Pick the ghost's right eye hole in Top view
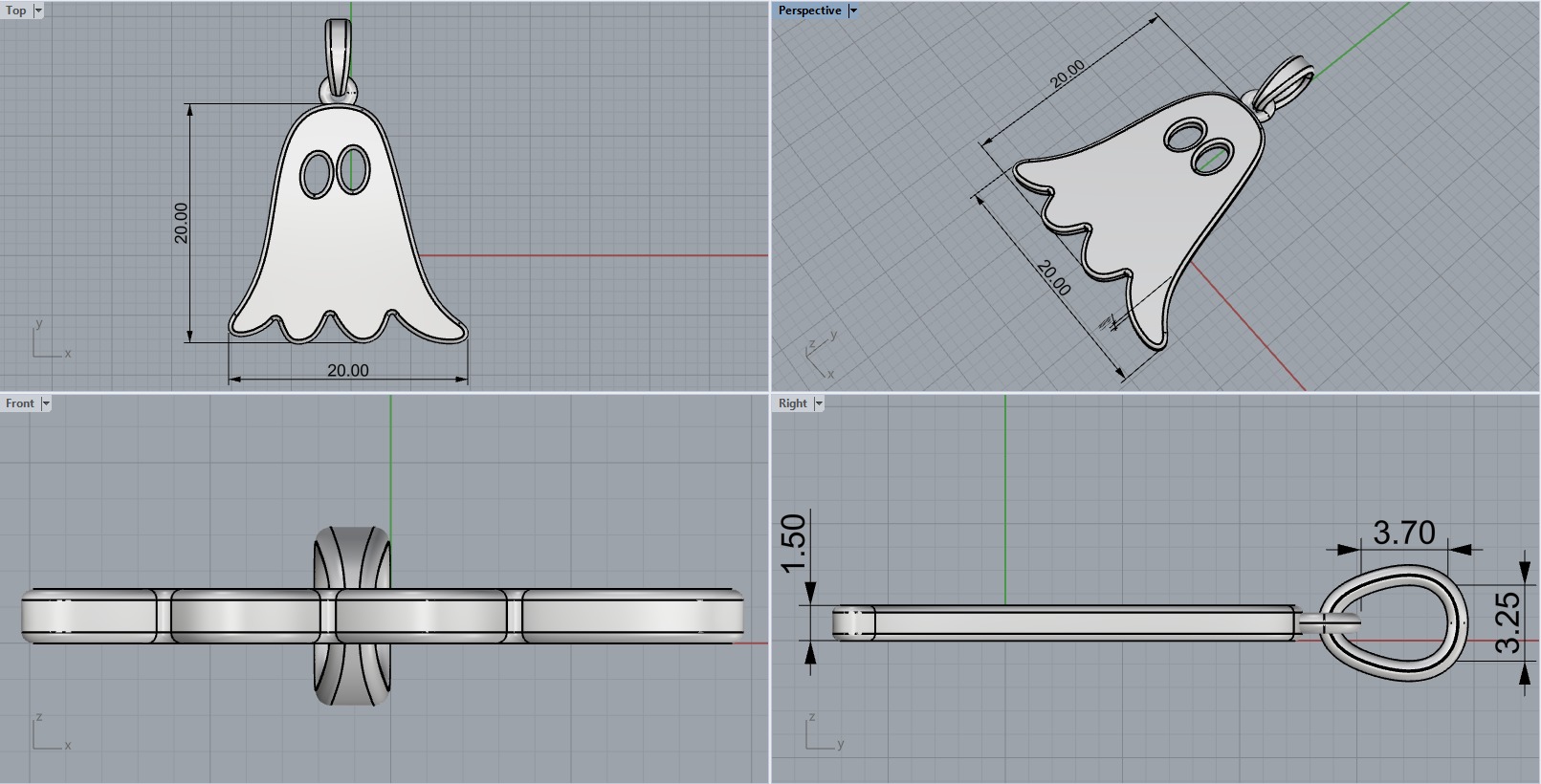The image size is (1541, 784). [x=354, y=169]
